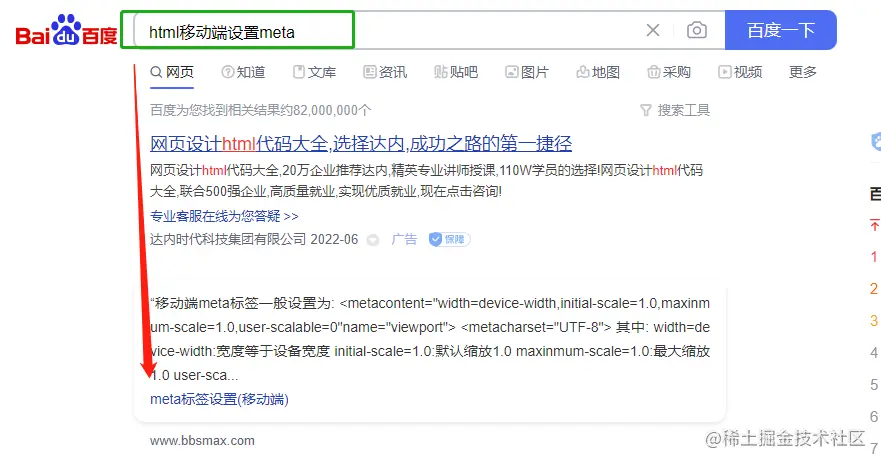The width and height of the screenshot is (881, 464).
Task: Expand dropdown arrow next to 2022-06
Action: (x=373, y=240)
